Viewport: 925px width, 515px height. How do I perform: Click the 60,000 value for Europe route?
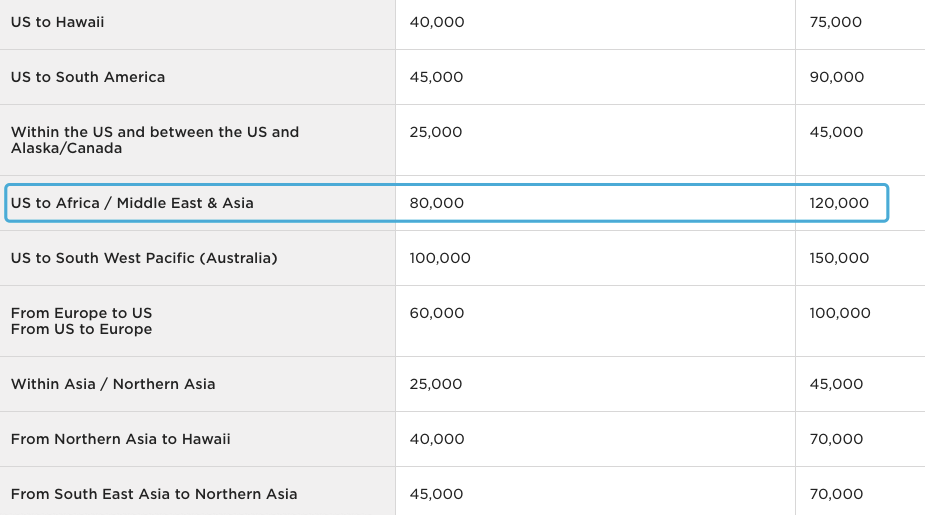pyautogui.click(x=437, y=313)
